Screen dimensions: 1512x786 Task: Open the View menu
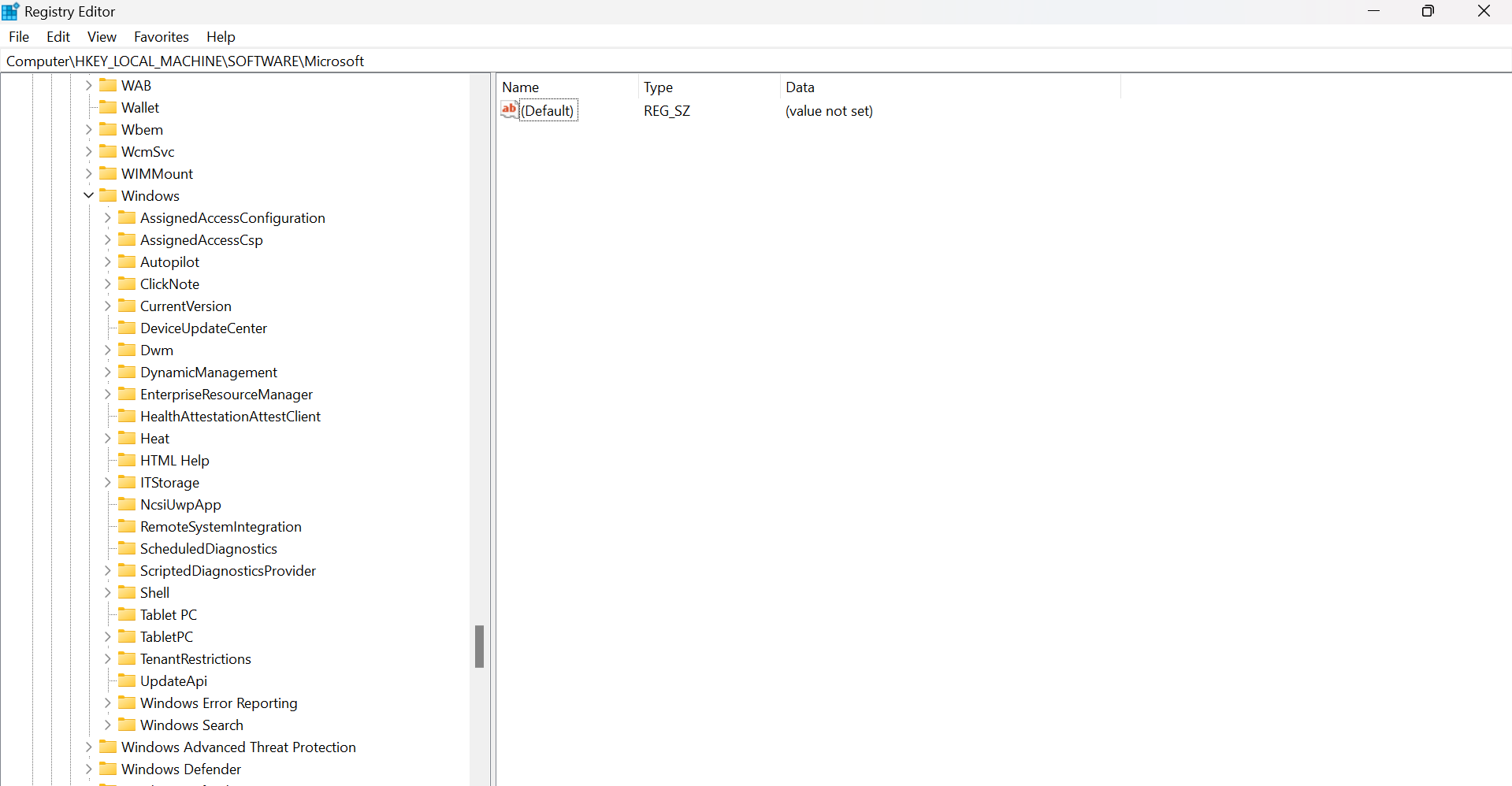[102, 36]
